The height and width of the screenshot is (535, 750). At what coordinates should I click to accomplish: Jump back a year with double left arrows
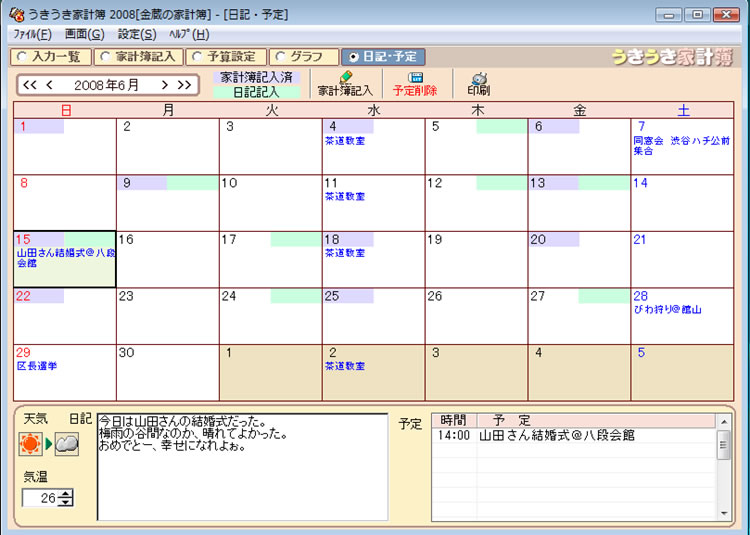(x=30, y=85)
